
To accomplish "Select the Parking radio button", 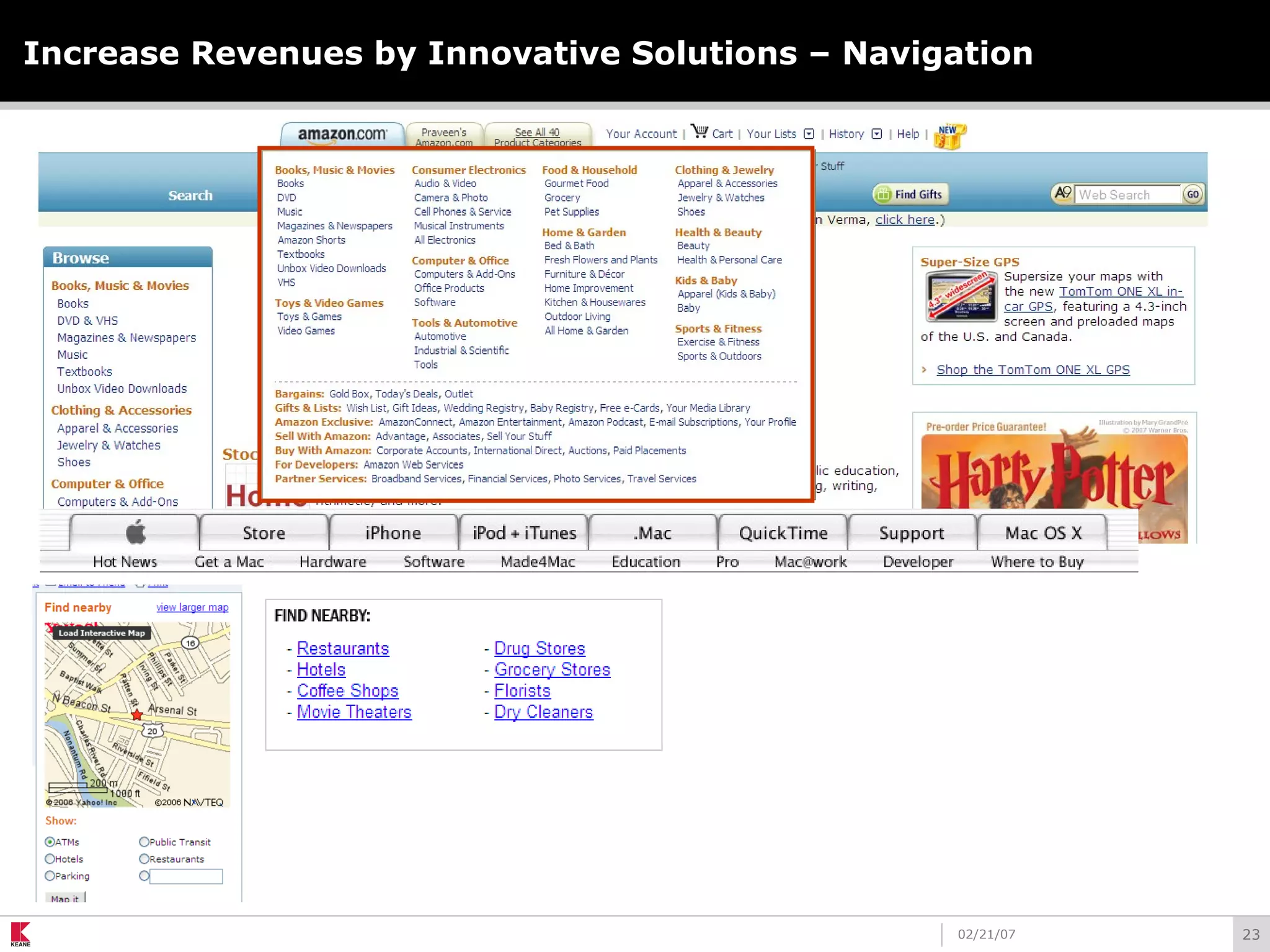I will pyautogui.click(x=50, y=876).
